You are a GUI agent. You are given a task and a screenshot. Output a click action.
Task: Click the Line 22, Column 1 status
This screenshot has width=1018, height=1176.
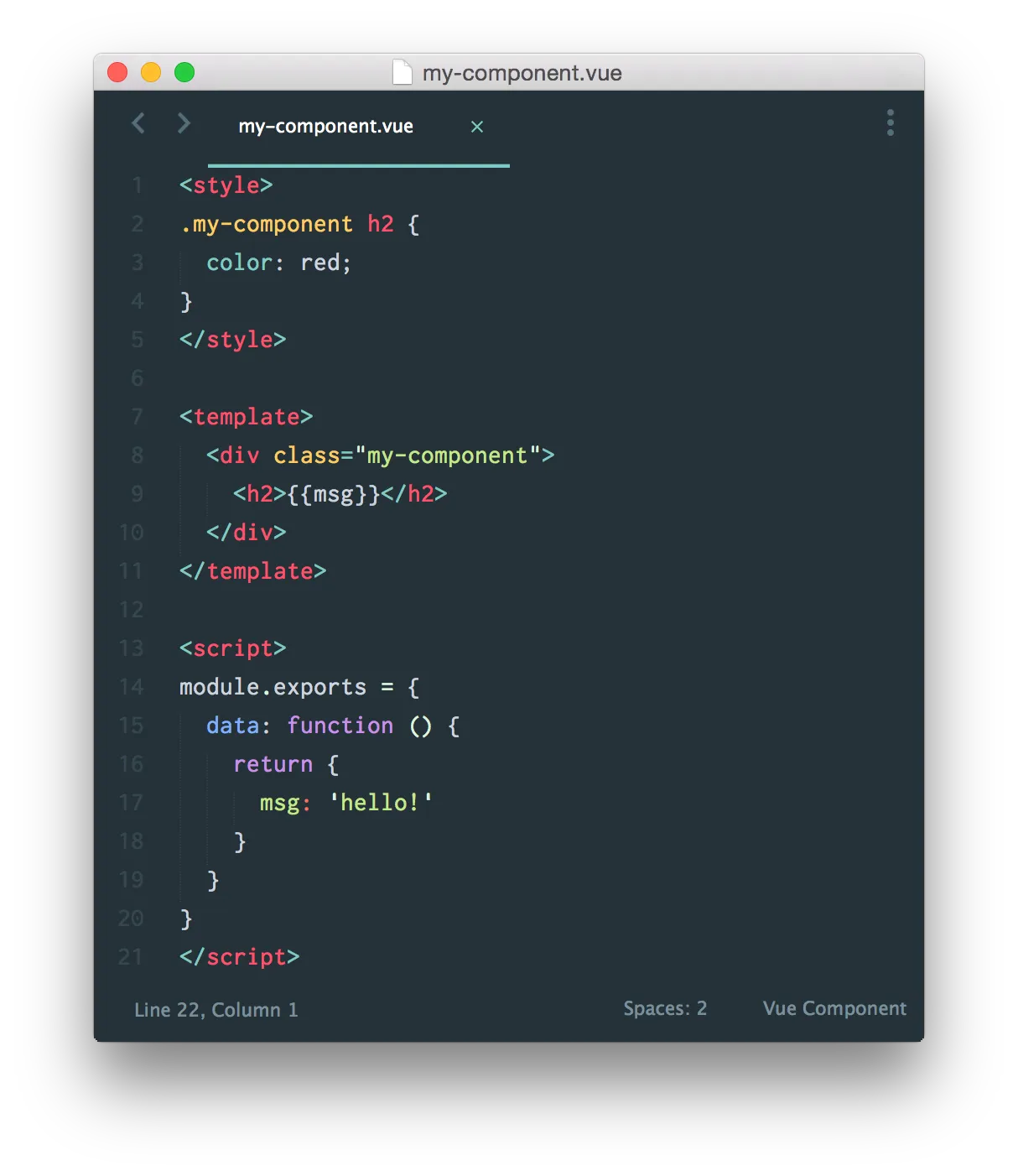click(216, 1009)
